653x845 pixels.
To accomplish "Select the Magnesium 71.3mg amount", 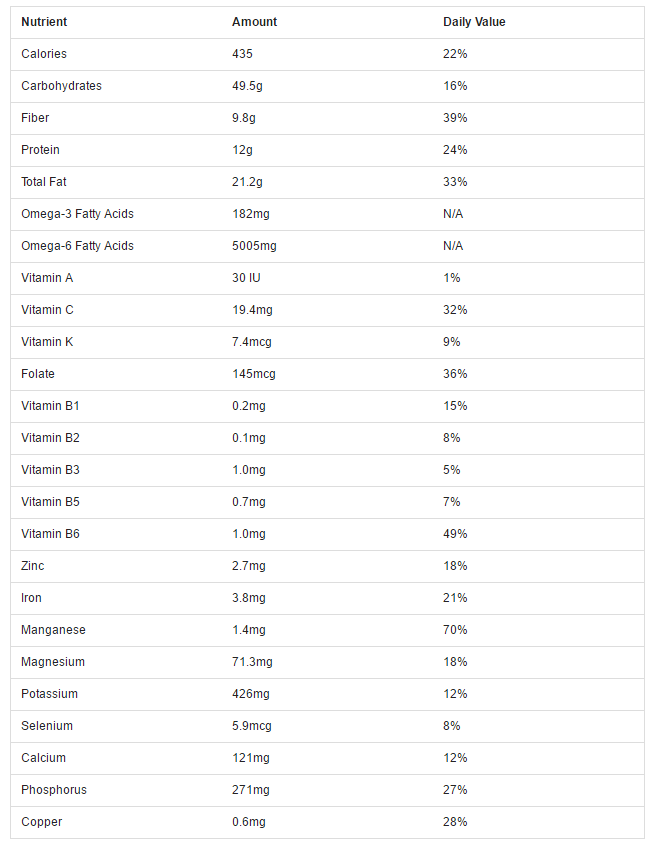I will 252,662.
